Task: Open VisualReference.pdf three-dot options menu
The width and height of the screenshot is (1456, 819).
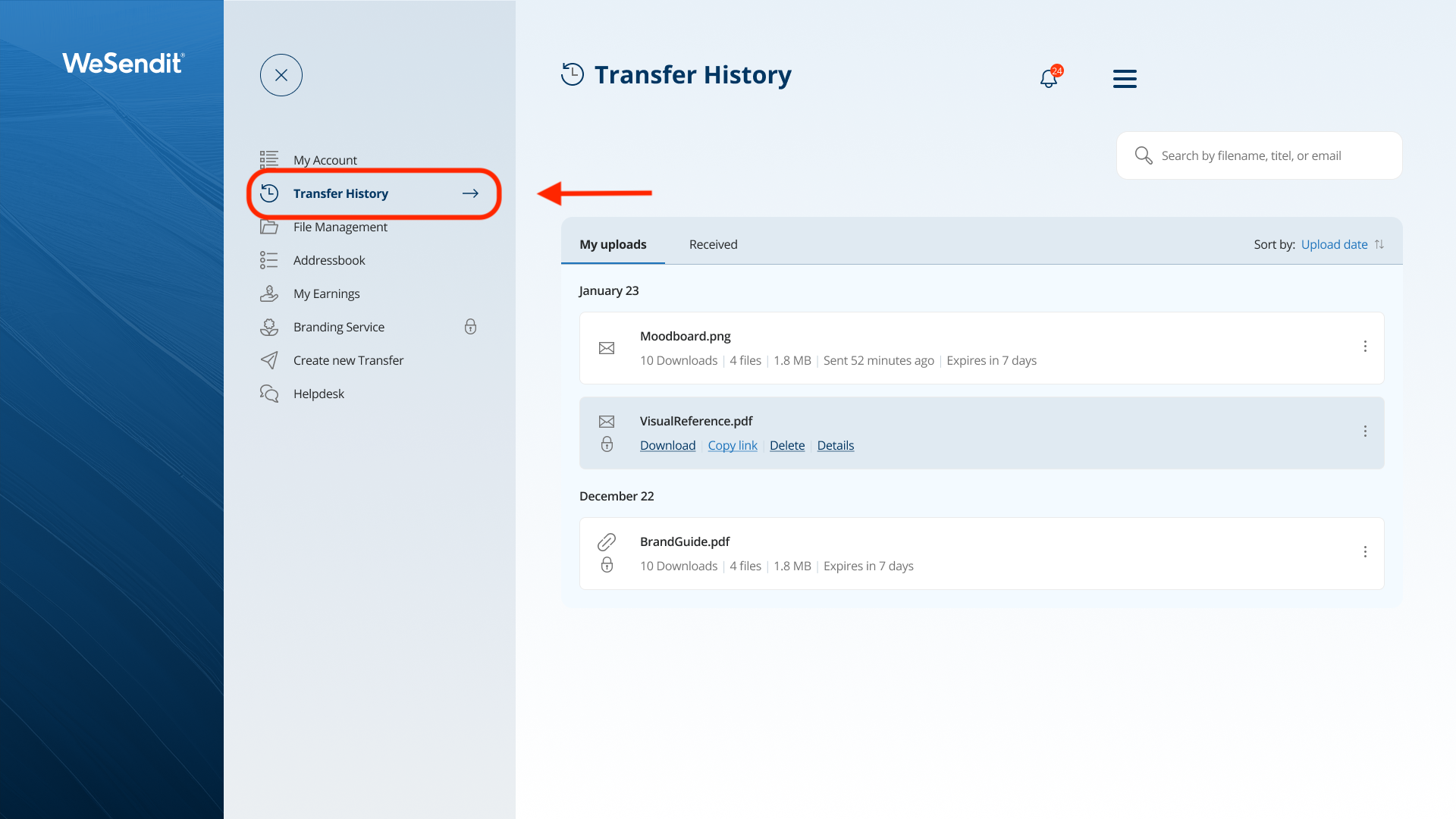Action: [x=1365, y=431]
